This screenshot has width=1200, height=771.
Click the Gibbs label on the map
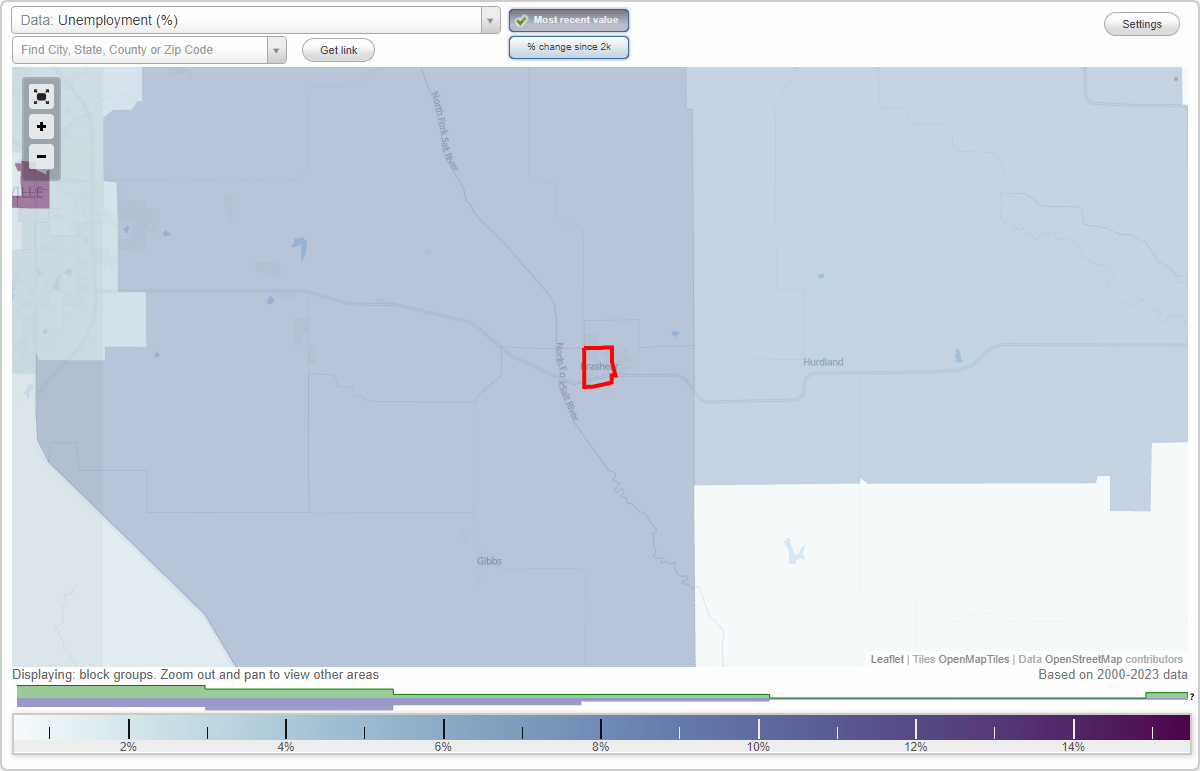point(489,561)
